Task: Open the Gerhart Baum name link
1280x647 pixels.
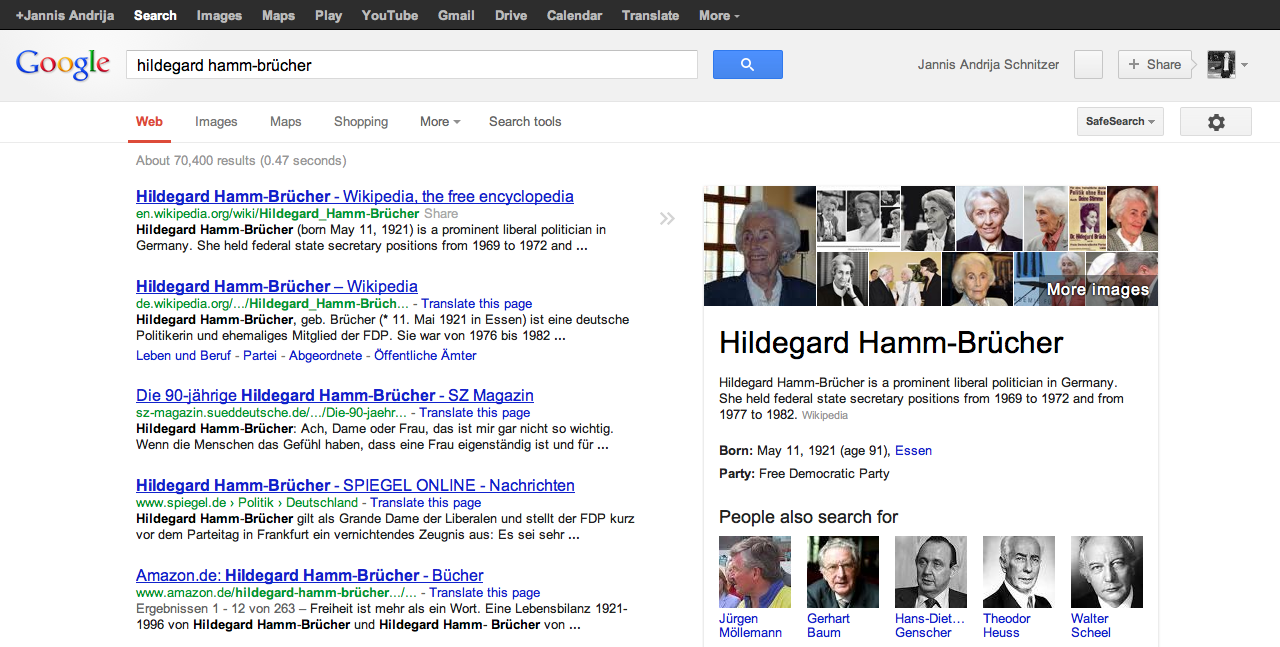Action: pyautogui.click(x=829, y=625)
